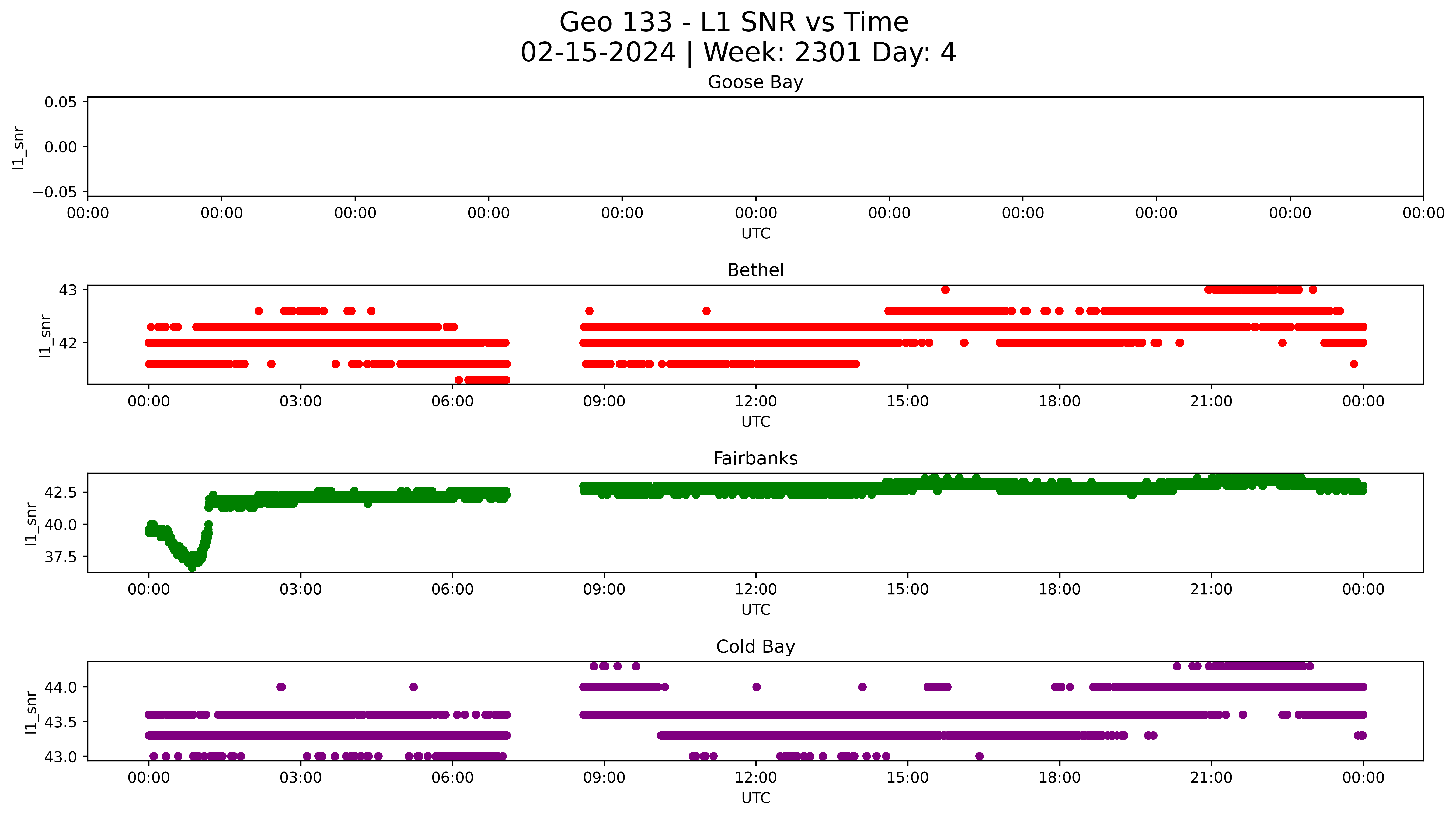This screenshot has height=817, width=1456.
Task: Click the UTC axis label under Fairbanks
Action: click(x=756, y=610)
